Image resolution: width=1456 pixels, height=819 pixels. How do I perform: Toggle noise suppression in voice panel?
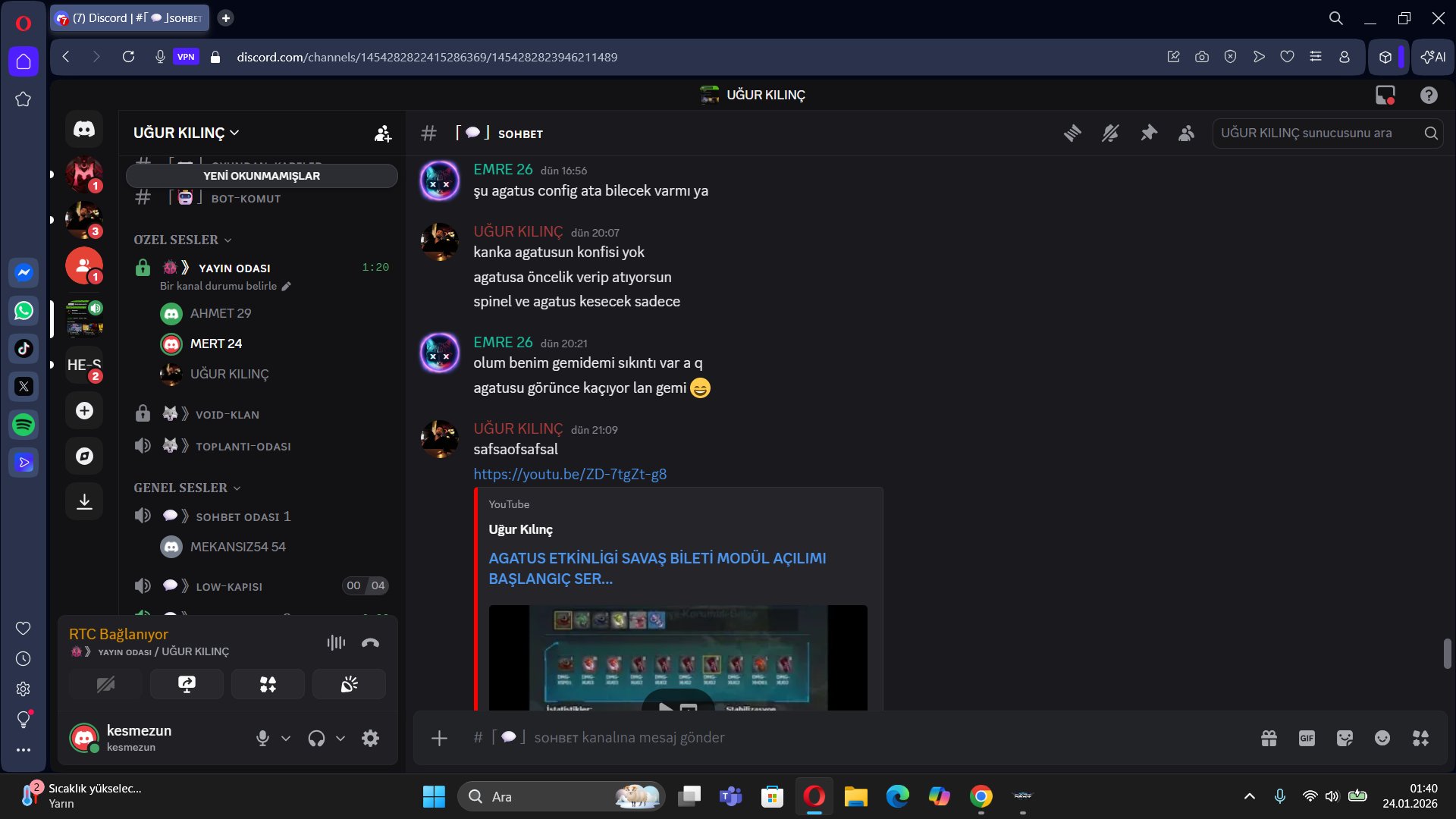click(336, 643)
